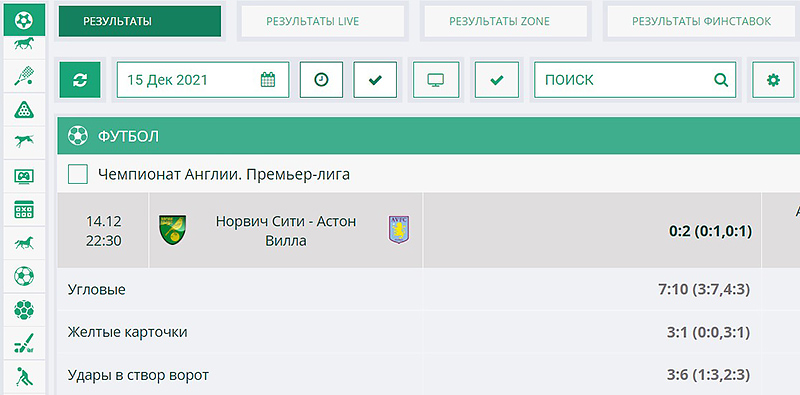
Task: Select the hockey player icon in the sidebar
Action: (24, 377)
